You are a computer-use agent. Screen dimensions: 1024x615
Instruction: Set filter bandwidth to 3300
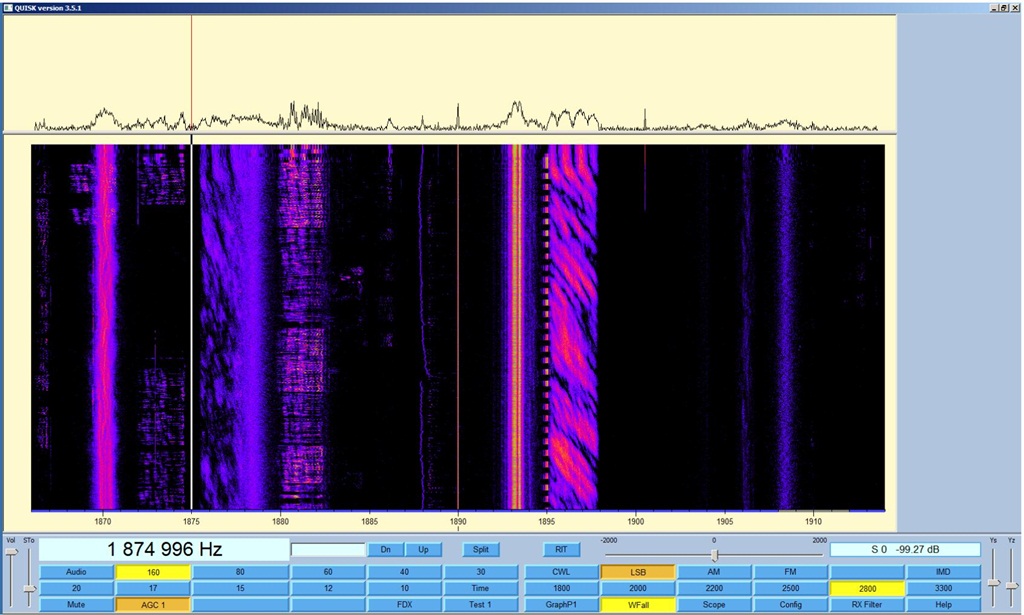pyautogui.click(x=943, y=588)
